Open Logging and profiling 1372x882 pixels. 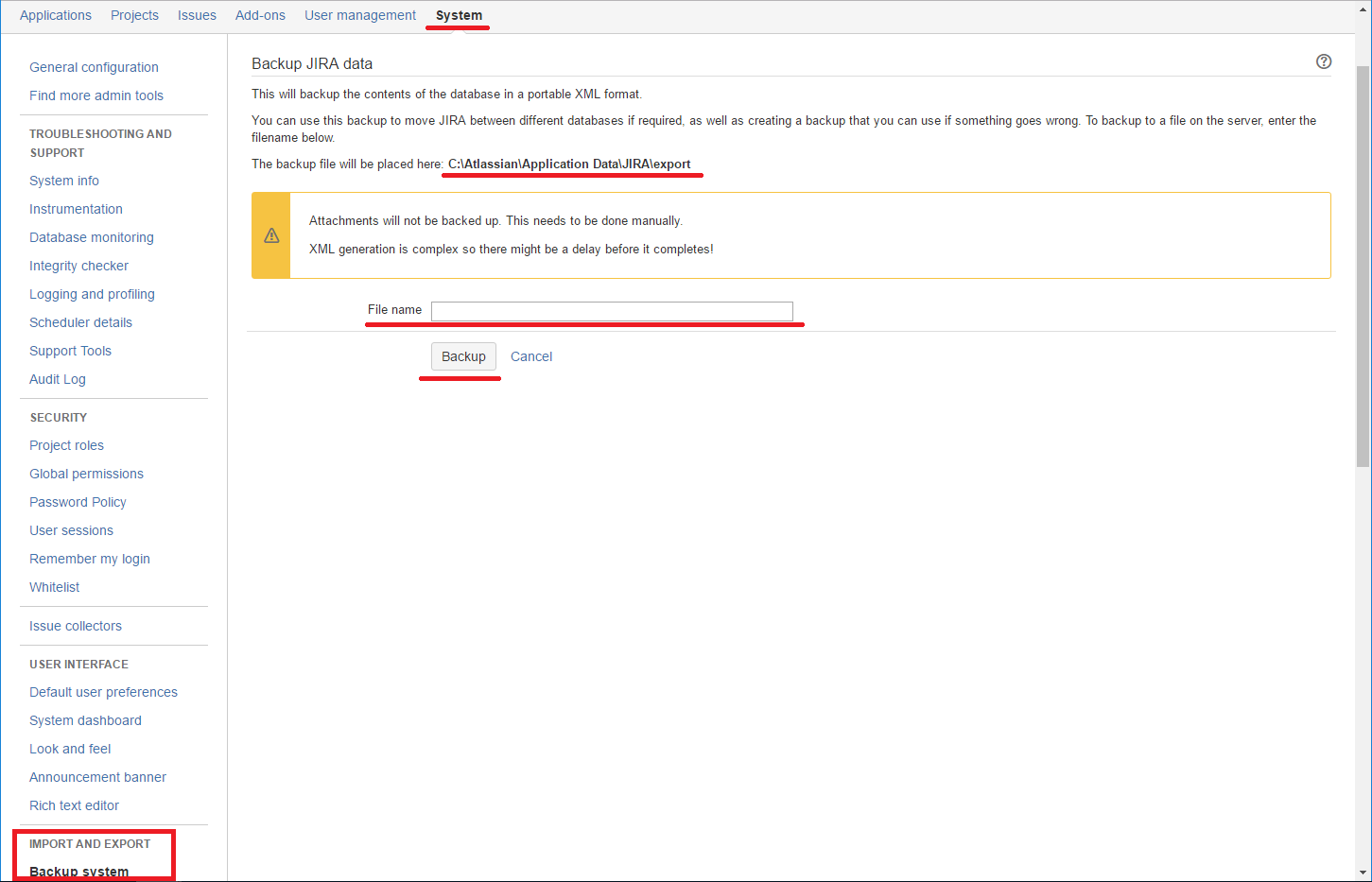[x=92, y=294]
